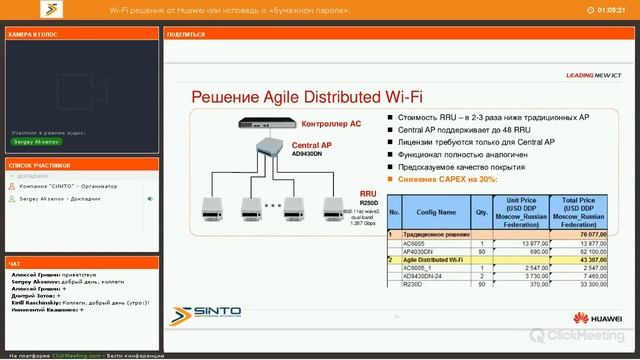Click the LEADING NEW ICT slogan
Image resolution: width=640 pixels, height=360 pixels.
point(593,76)
